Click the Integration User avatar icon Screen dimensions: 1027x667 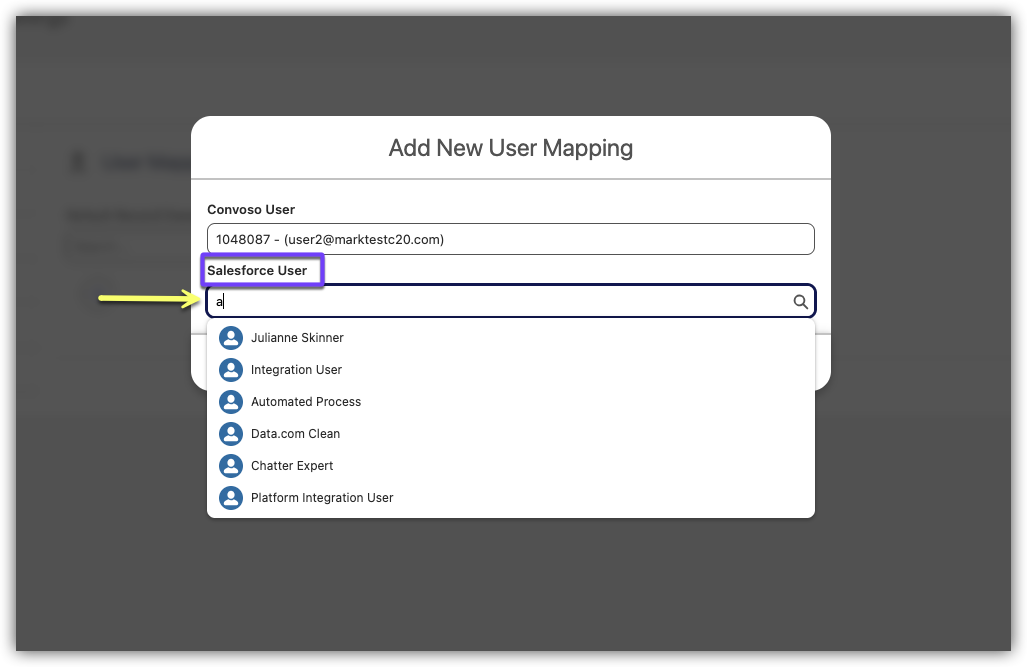point(231,370)
